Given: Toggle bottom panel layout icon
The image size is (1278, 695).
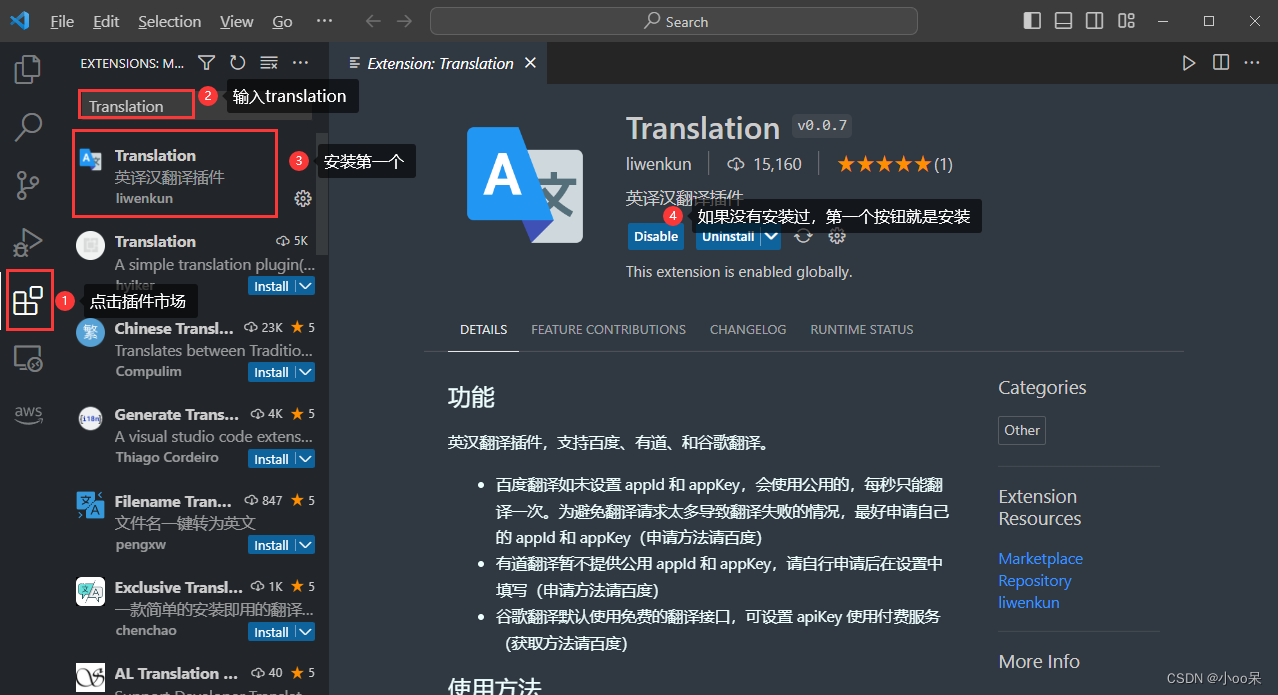Looking at the screenshot, I should coord(1063,21).
